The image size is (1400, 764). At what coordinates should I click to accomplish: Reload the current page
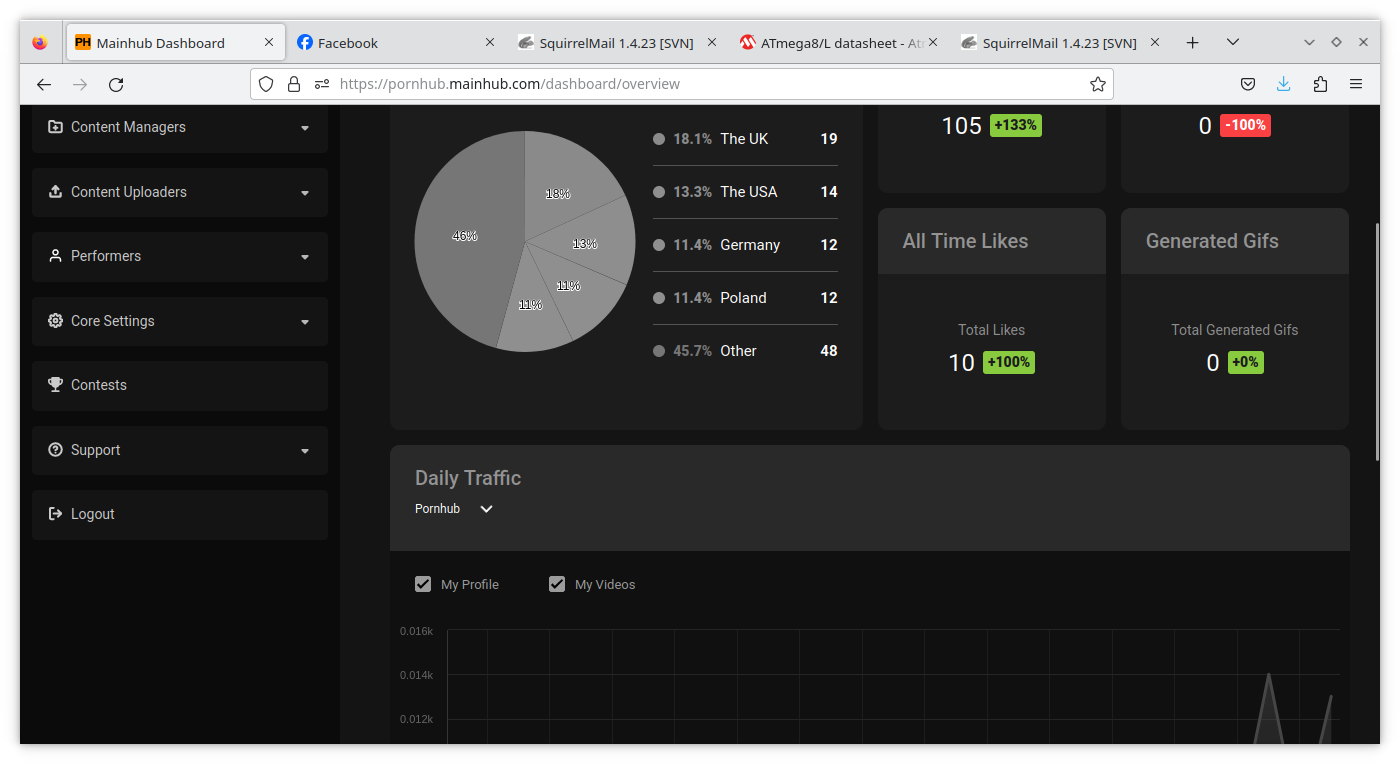(116, 84)
